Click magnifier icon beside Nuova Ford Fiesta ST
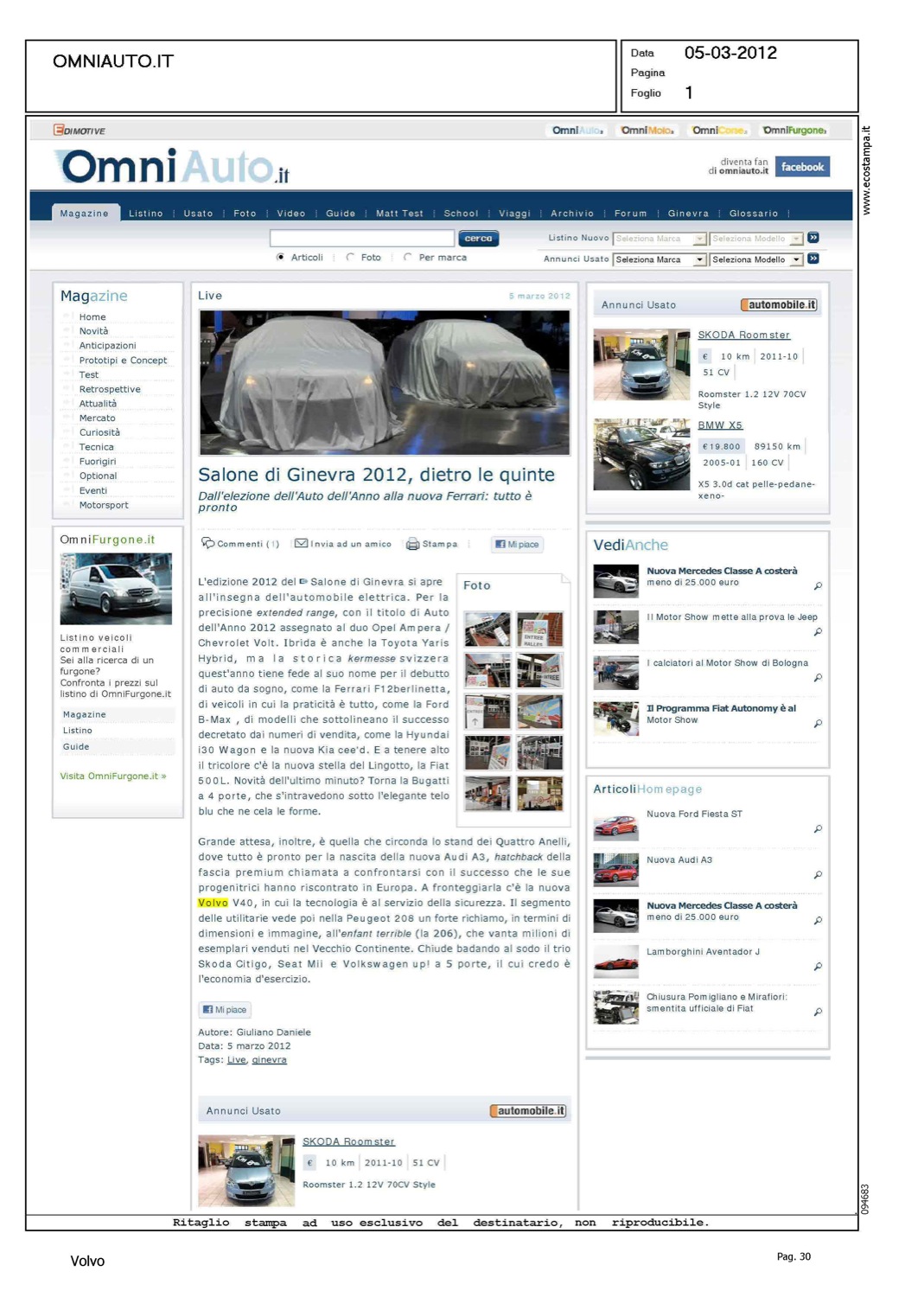Image resolution: width=924 pixels, height=1297 pixels. coord(817,829)
